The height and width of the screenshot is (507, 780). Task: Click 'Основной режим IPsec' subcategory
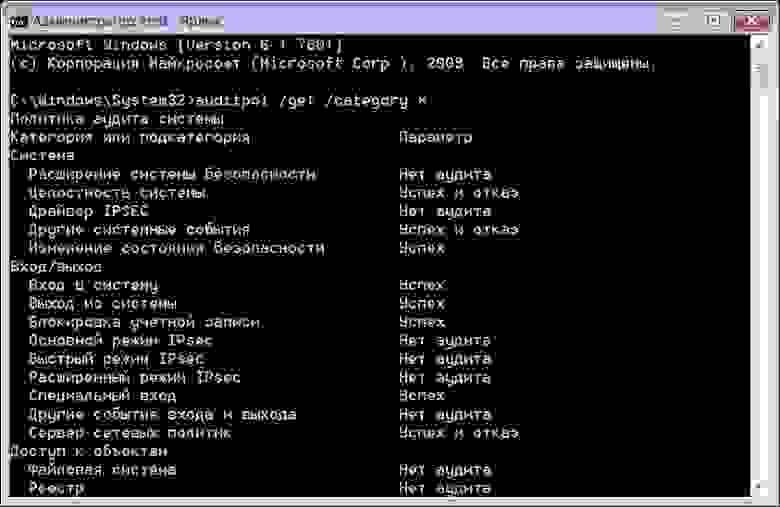coord(120,341)
